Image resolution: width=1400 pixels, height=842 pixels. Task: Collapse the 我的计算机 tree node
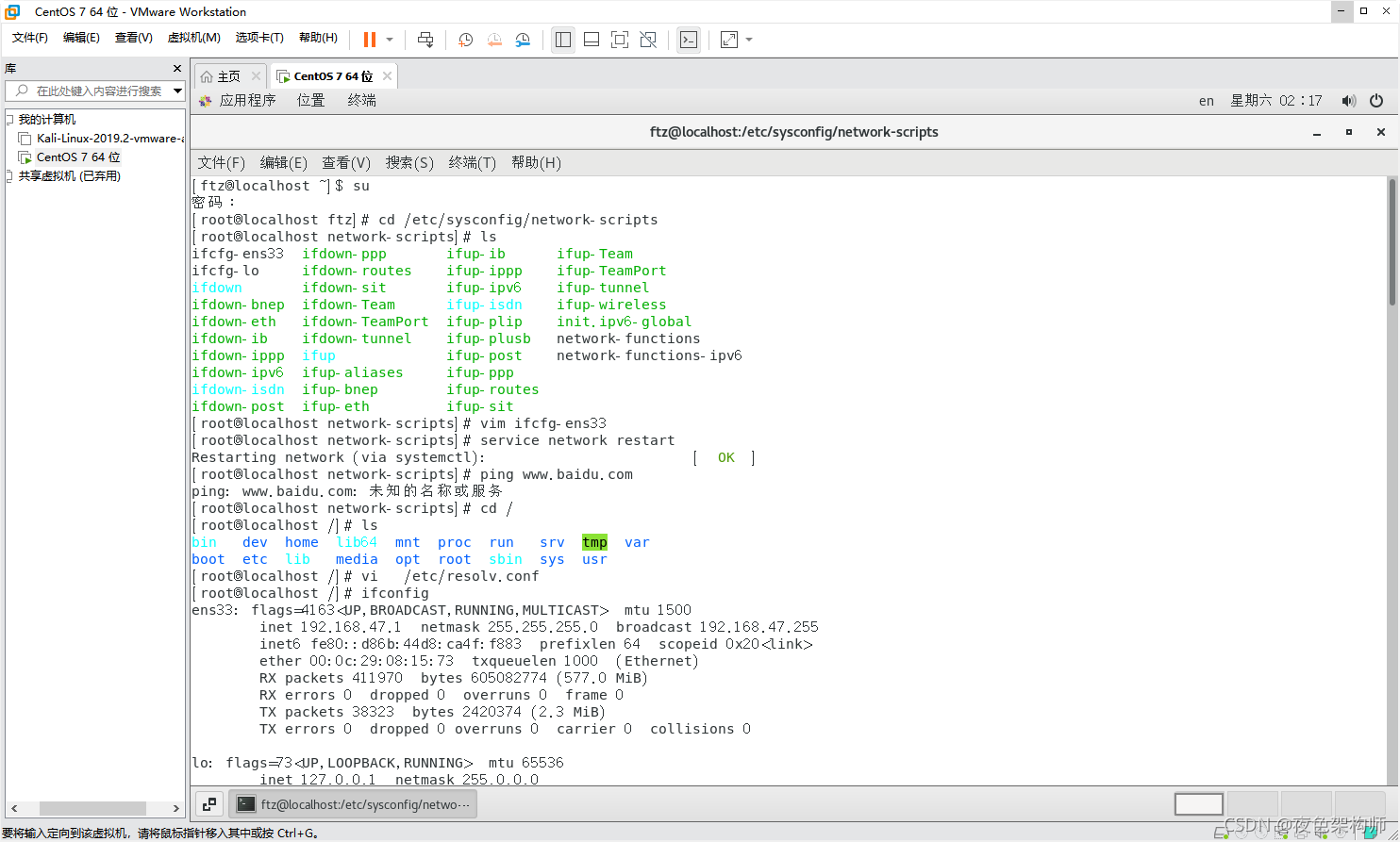pos(10,120)
